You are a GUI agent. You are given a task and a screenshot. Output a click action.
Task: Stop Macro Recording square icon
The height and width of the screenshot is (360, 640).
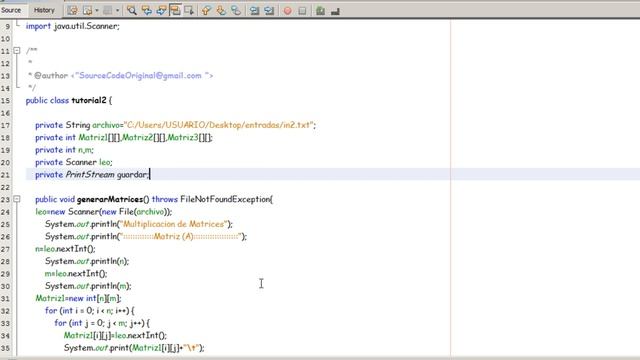point(302,11)
